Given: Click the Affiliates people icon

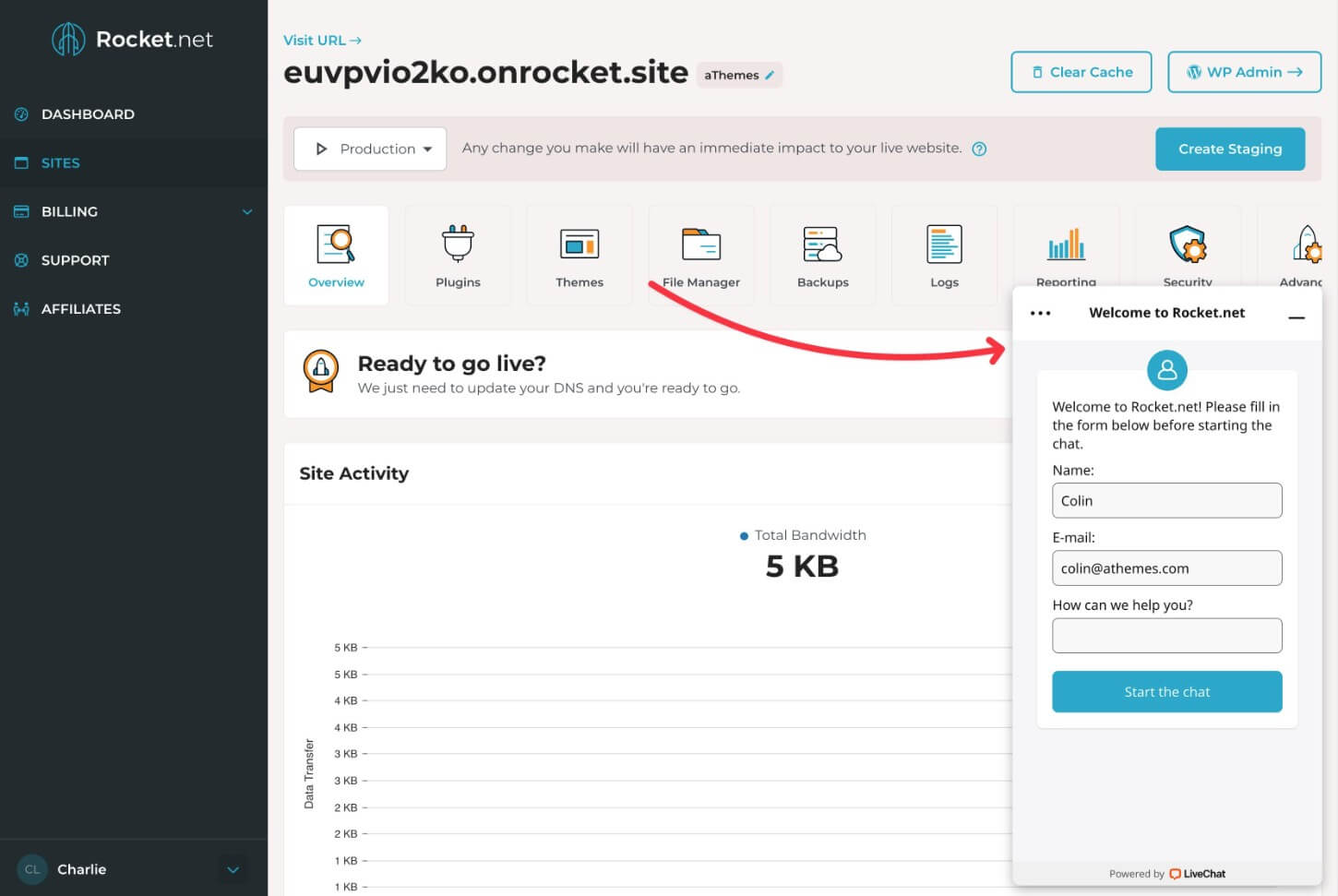Looking at the screenshot, I should click(21, 309).
